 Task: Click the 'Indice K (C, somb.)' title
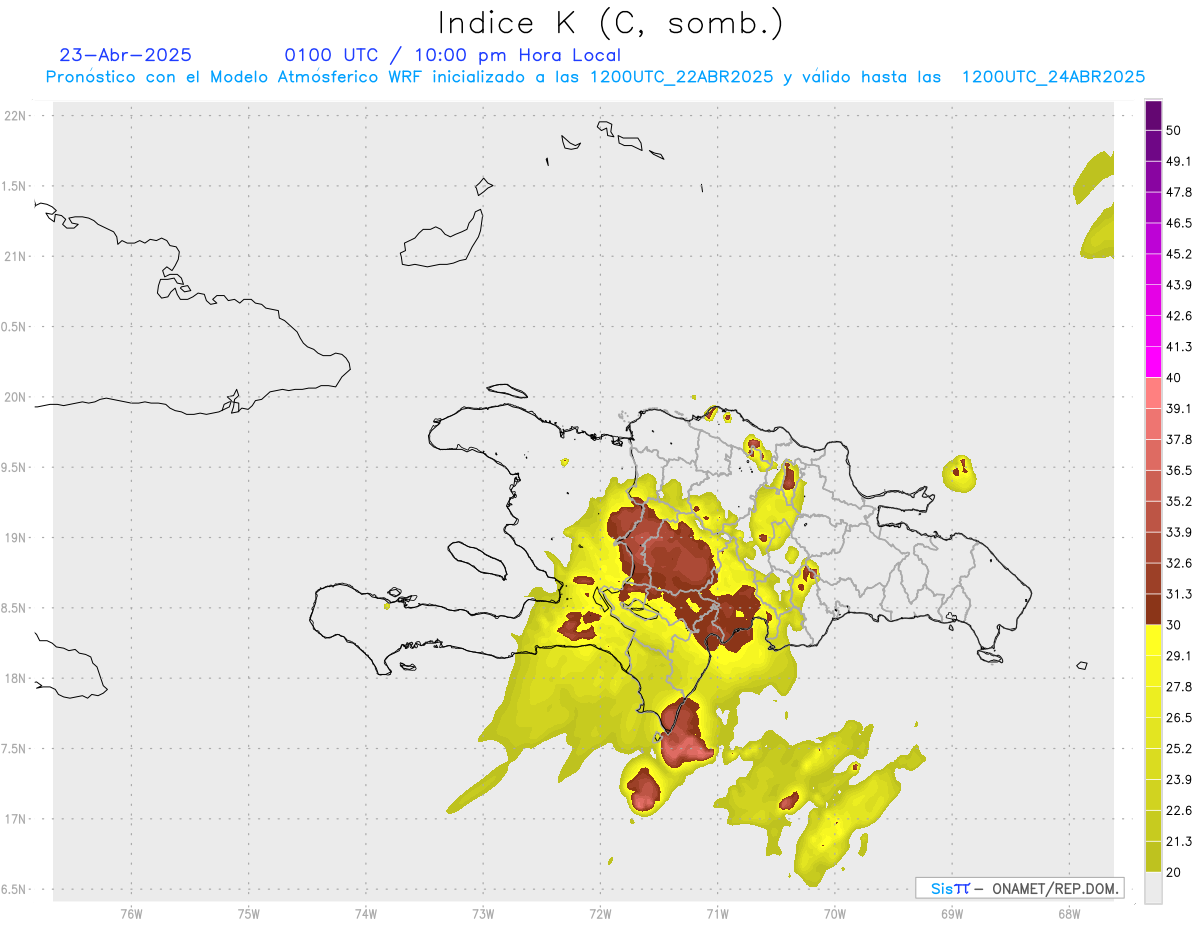[611, 22]
